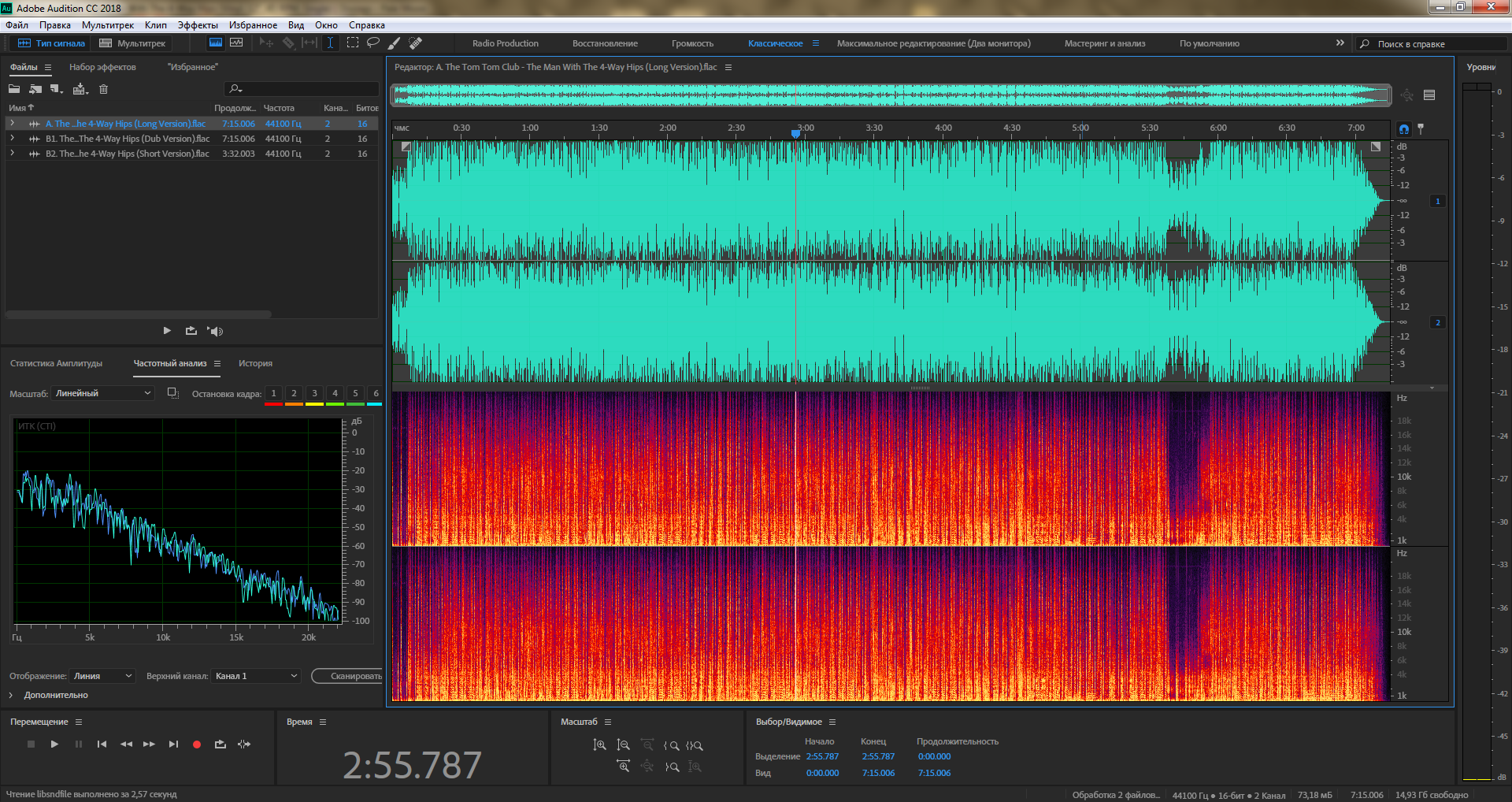Open the Масштаб 'Линейный' dropdown
Screen dimensions: 1512x802
(102, 393)
